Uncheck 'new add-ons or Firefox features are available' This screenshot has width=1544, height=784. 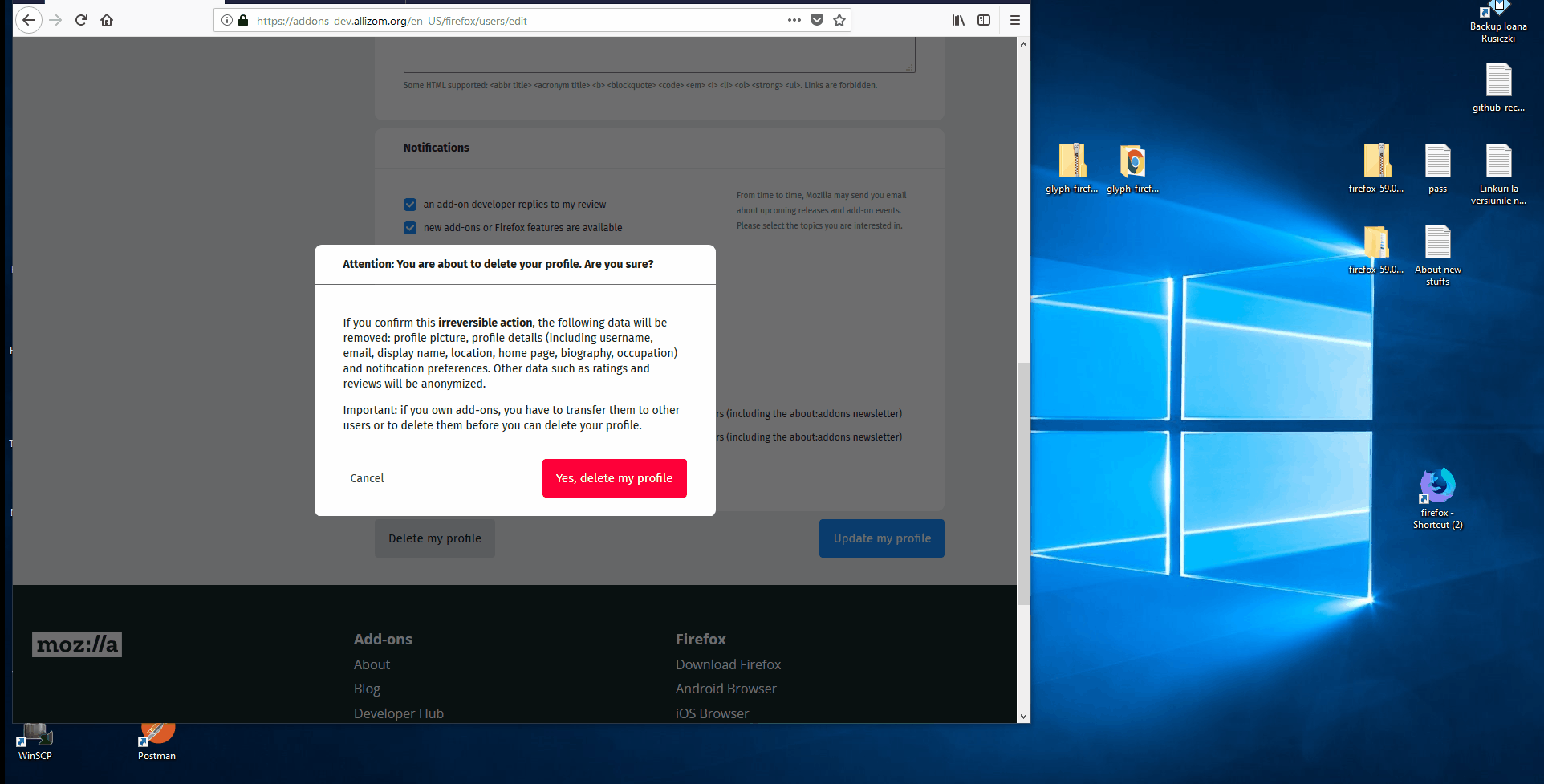410,227
